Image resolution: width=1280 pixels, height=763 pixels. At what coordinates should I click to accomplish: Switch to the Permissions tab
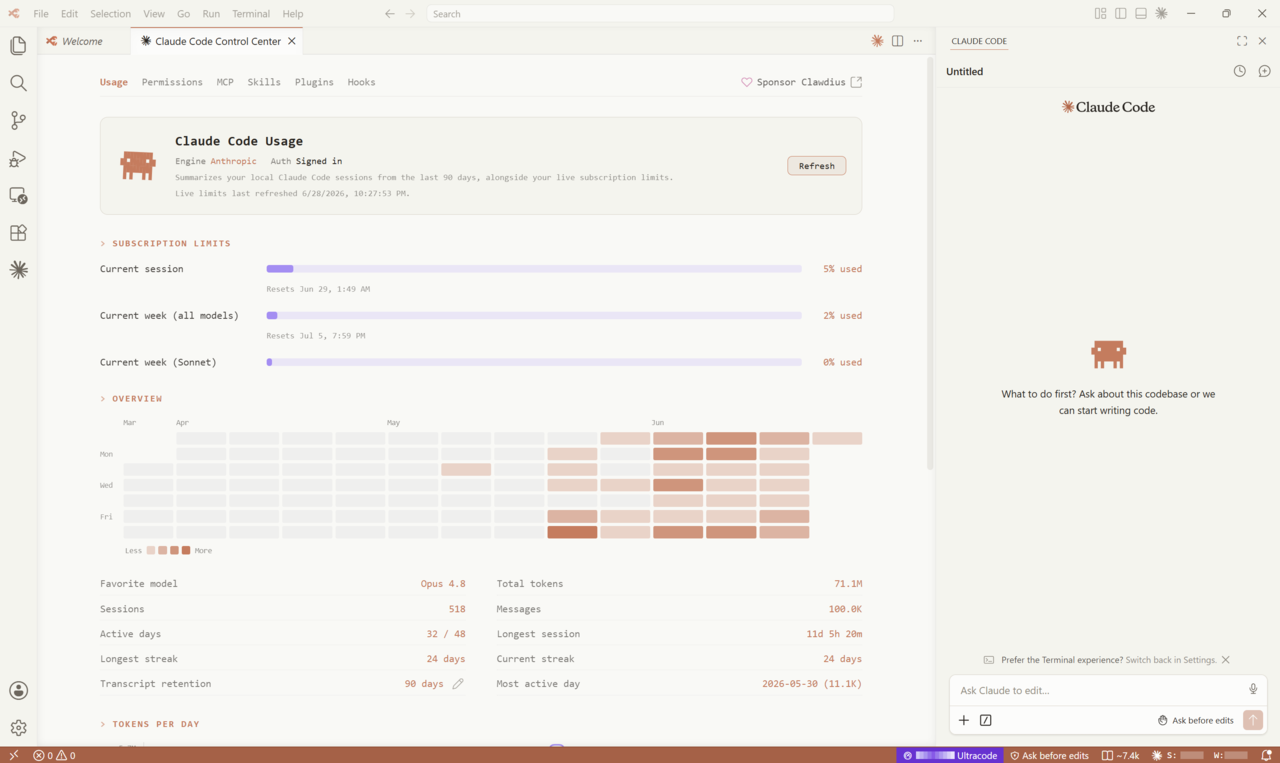[x=172, y=82]
